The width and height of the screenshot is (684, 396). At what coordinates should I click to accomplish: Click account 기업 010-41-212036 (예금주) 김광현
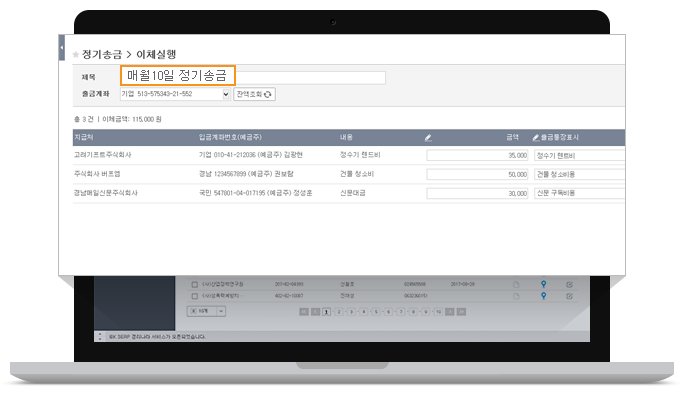[251, 155]
